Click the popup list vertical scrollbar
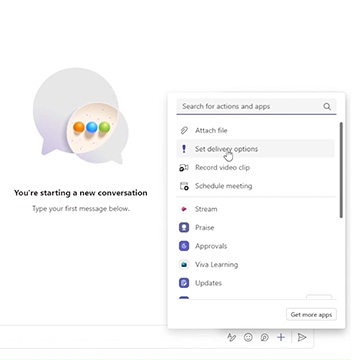The height and width of the screenshot is (360, 360). [341, 170]
